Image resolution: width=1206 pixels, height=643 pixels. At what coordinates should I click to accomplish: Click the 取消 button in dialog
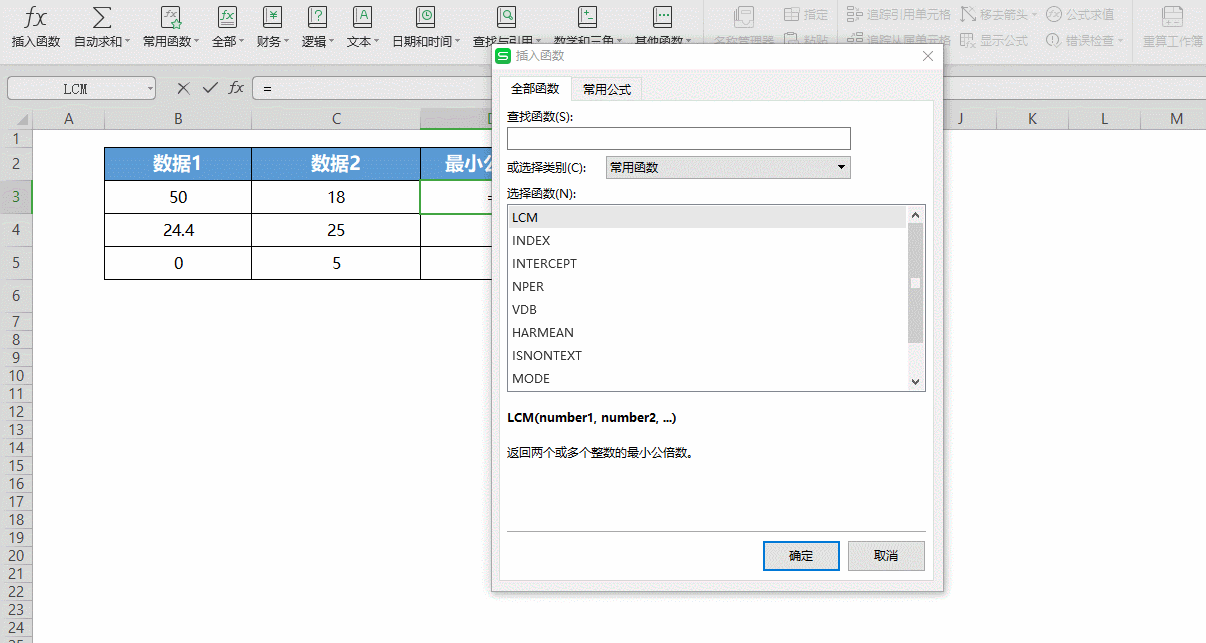[886, 556]
